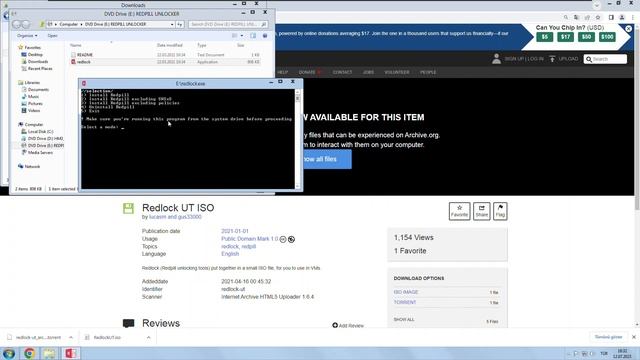Click the Archive.org search field
Viewport: 640px width, 360px height.
(x=605, y=59)
